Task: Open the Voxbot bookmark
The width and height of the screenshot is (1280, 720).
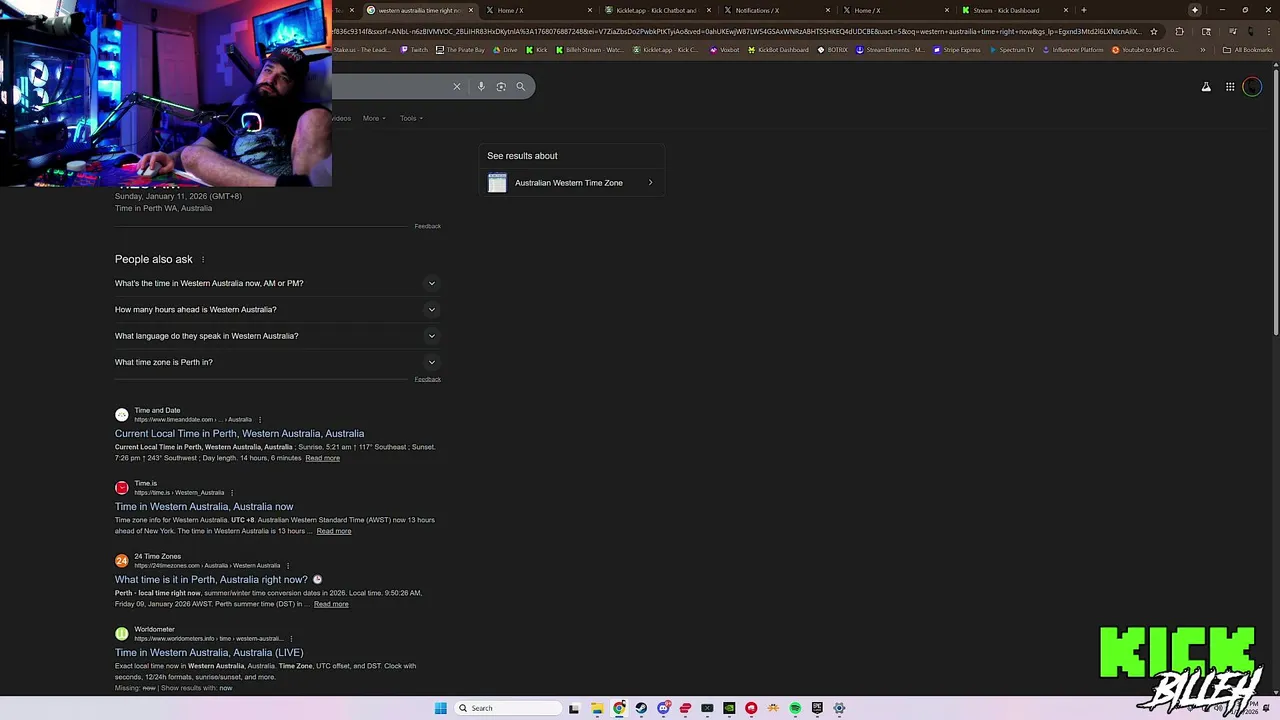Action: [x=724, y=50]
